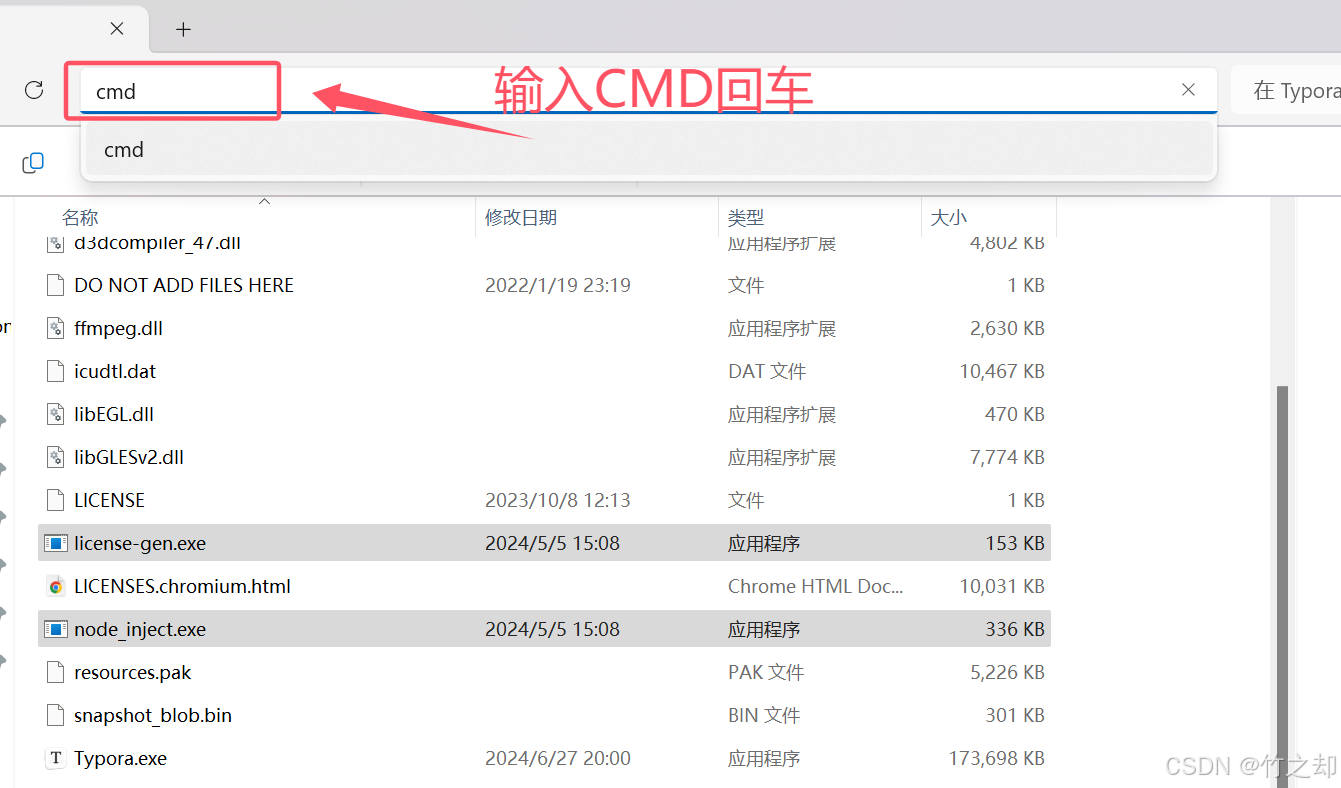Image resolution: width=1341 pixels, height=788 pixels.
Task: Click the PAK 文件 type cell
Action: [766, 672]
